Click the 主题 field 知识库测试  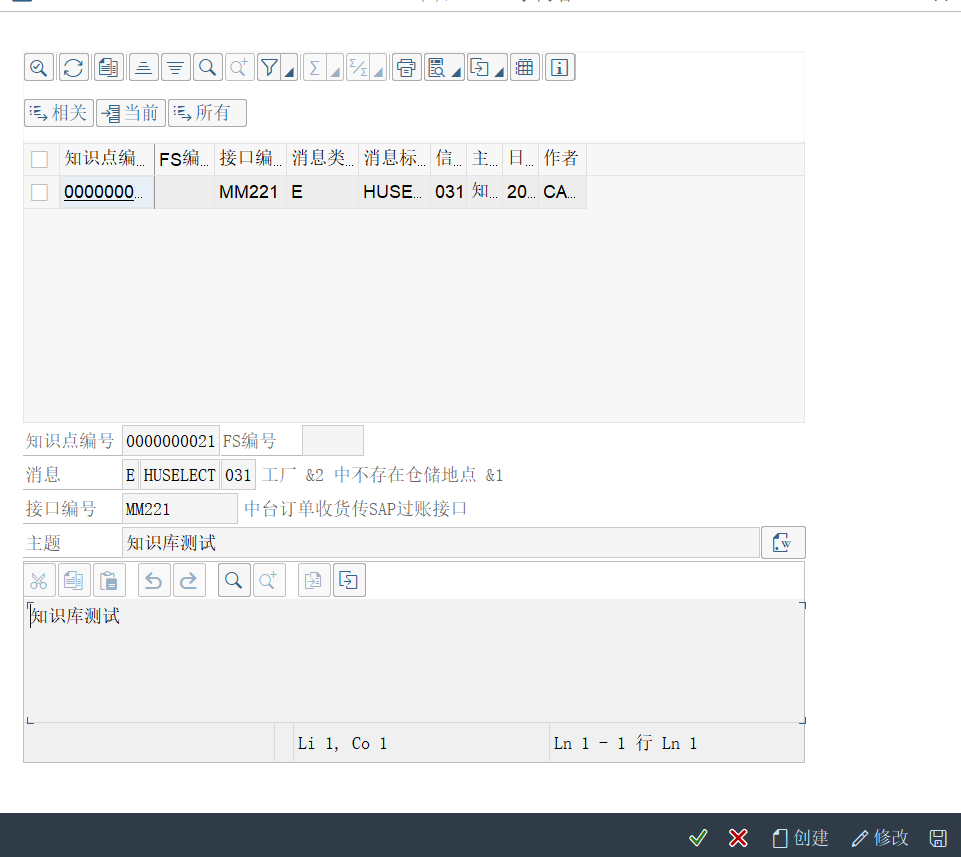pos(441,543)
